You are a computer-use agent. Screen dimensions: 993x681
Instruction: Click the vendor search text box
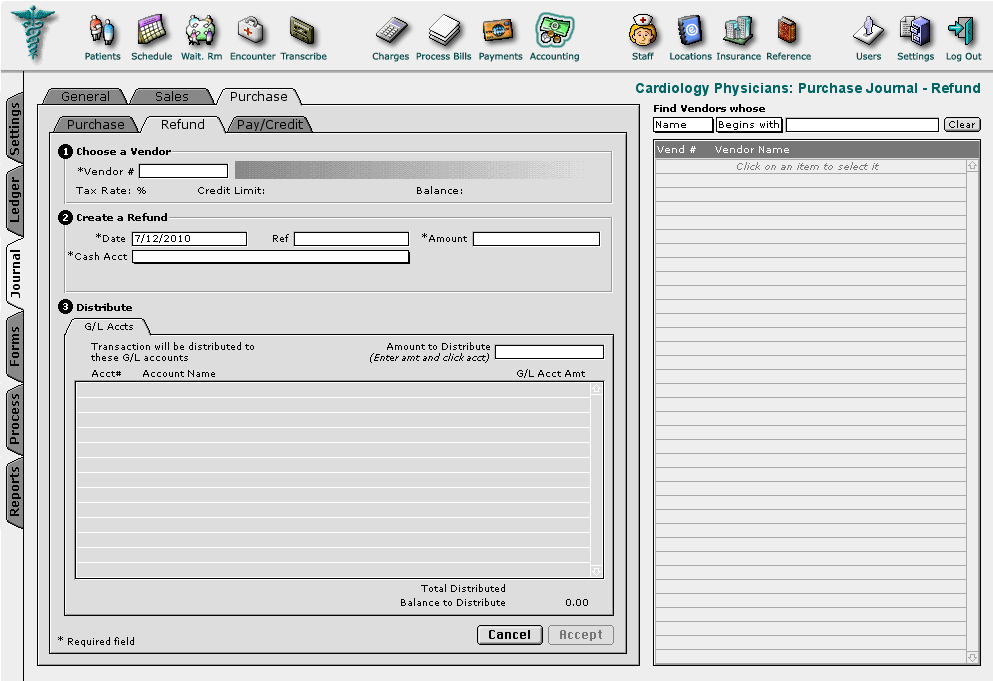pos(862,125)
